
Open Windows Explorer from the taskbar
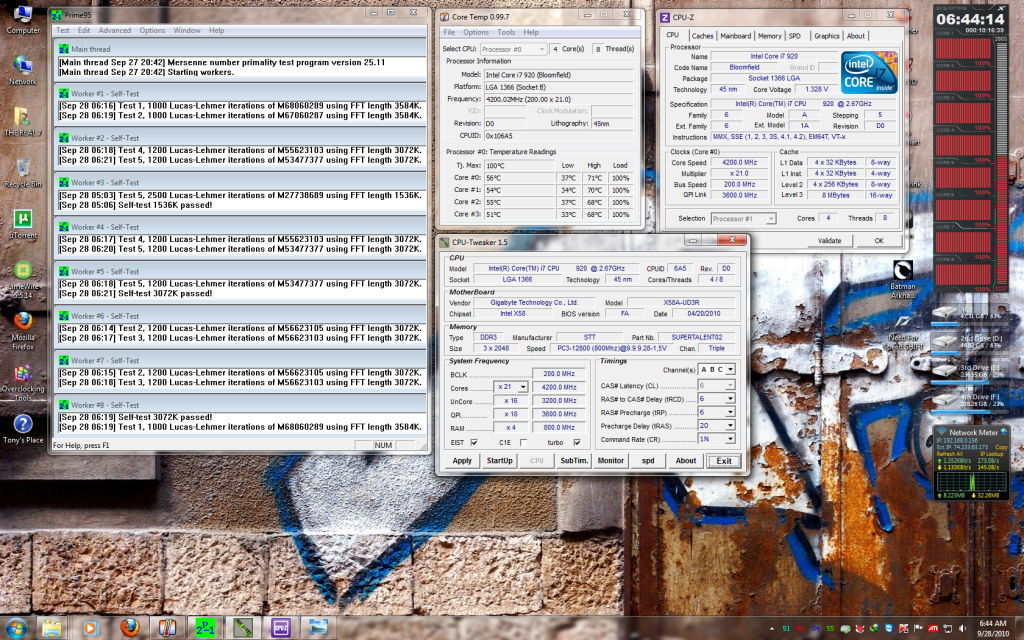[52, 628]
